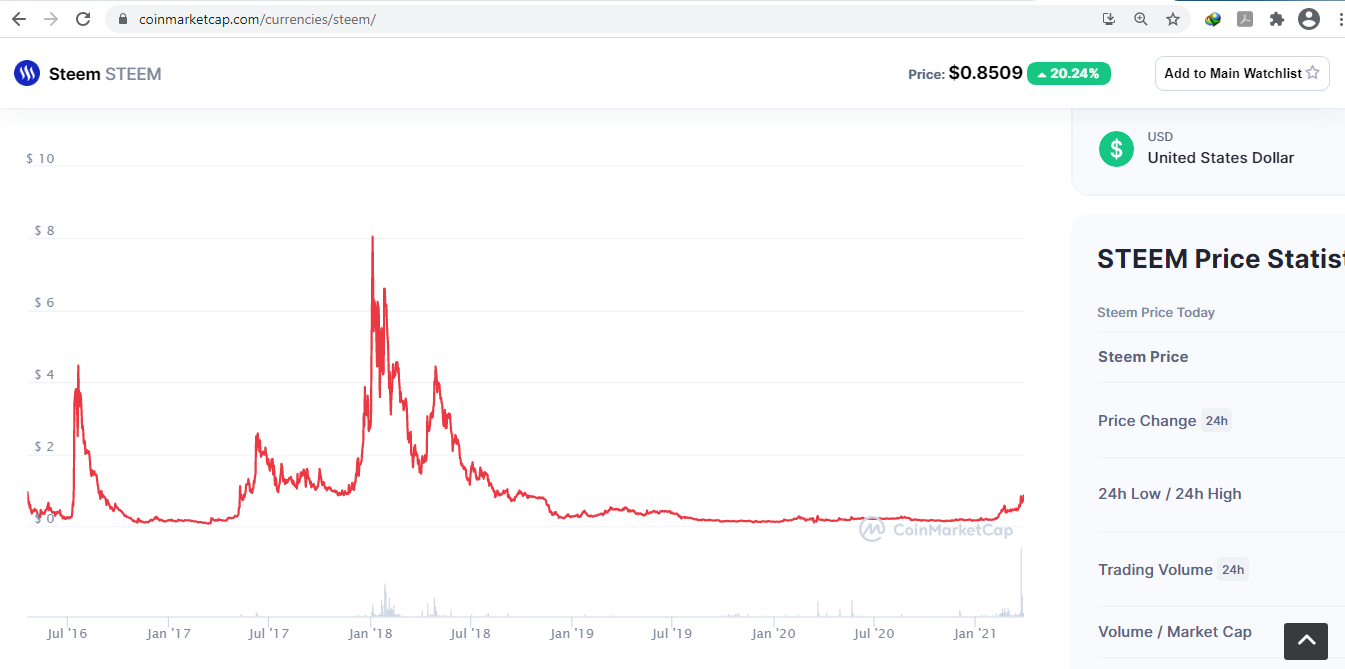Click the January 2018 price peak on chart
Image resolution: width=1345 pixels, height=669 pixels.
[x=373, y=238]
